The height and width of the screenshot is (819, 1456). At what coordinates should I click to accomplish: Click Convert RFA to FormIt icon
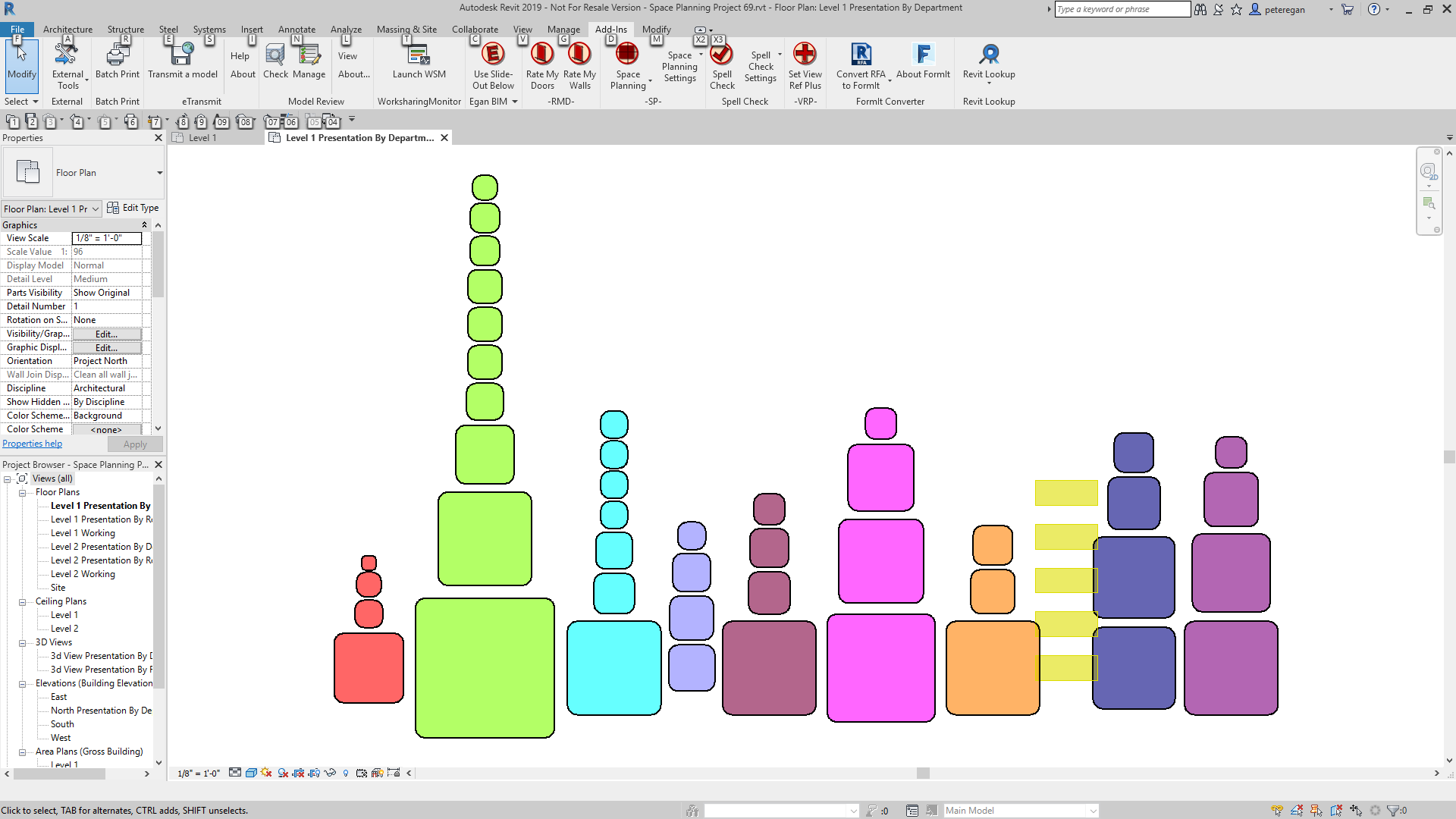tap(861, 55)
